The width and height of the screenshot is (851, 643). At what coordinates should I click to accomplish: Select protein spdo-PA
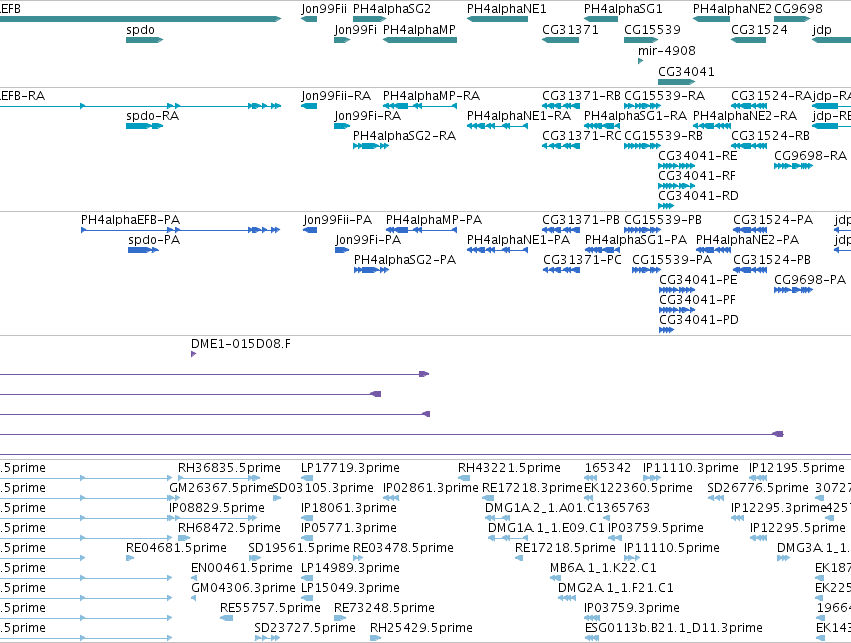143,250
